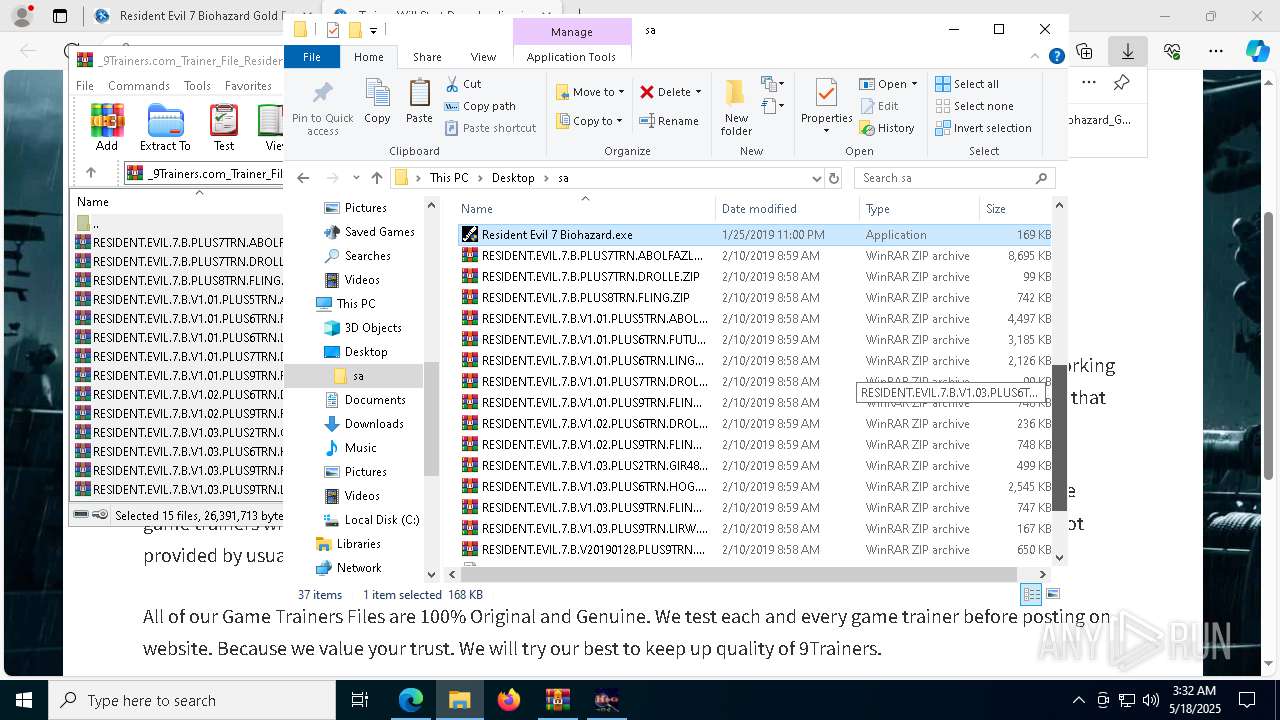Viewport: 1280px width, 720px height.
Task: Select RESIDENT.EVIL.7.B.PLUS7TRN.DROLLE.ZIP file
Action: [754, 277]
